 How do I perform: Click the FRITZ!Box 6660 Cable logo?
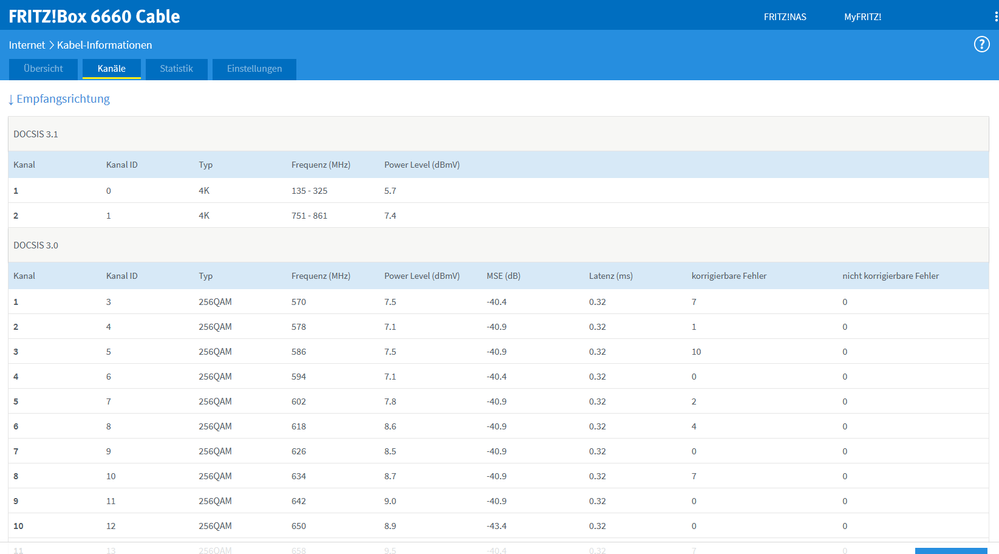click(95, 16)
